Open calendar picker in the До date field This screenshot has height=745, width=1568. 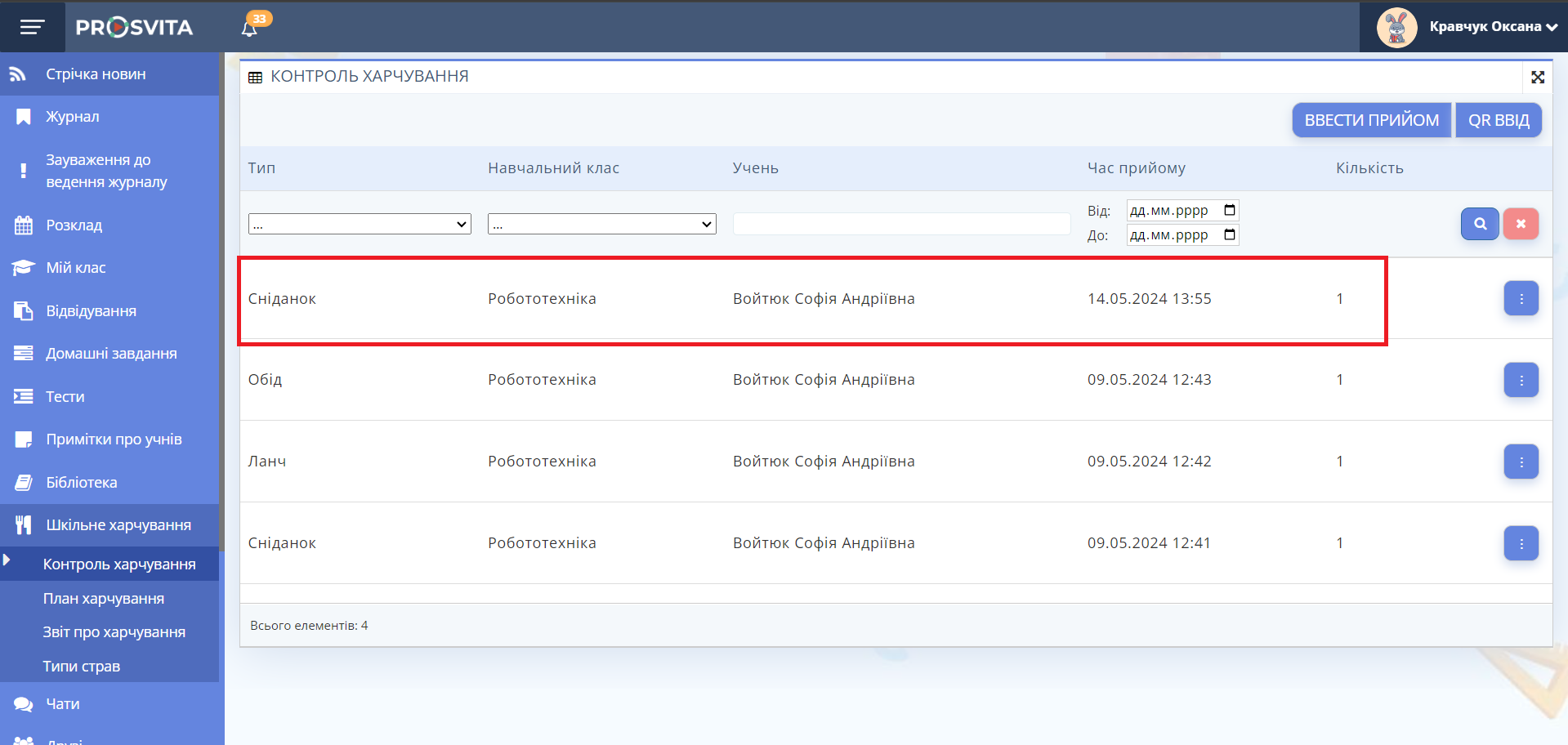click(x=1229, y=235)
